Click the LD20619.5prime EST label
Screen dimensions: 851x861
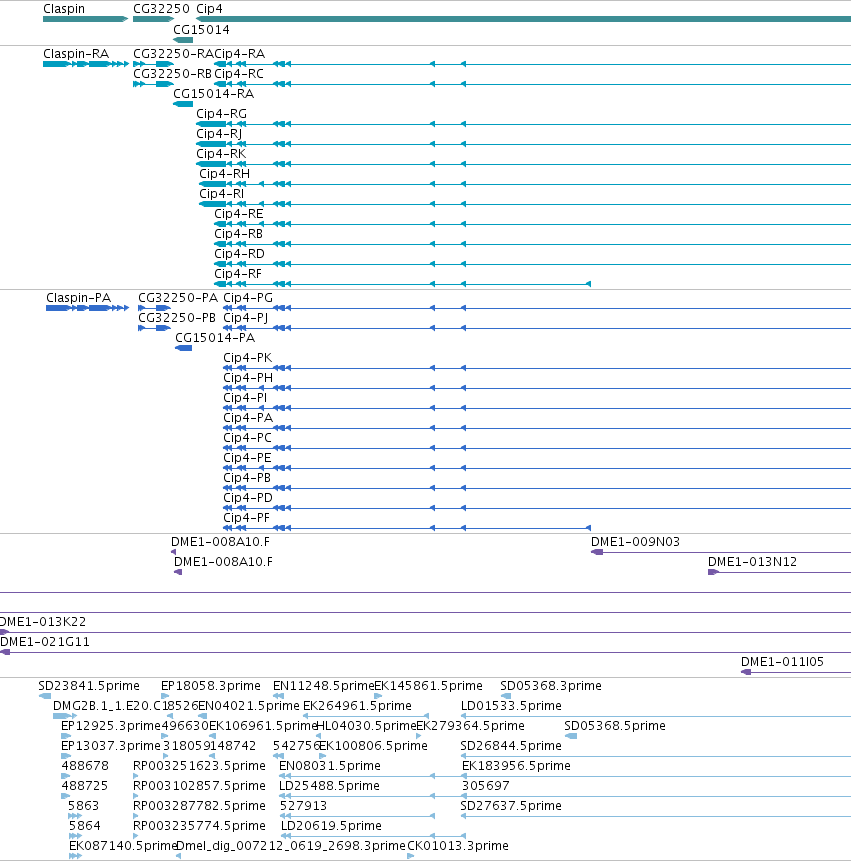(331, 826)
